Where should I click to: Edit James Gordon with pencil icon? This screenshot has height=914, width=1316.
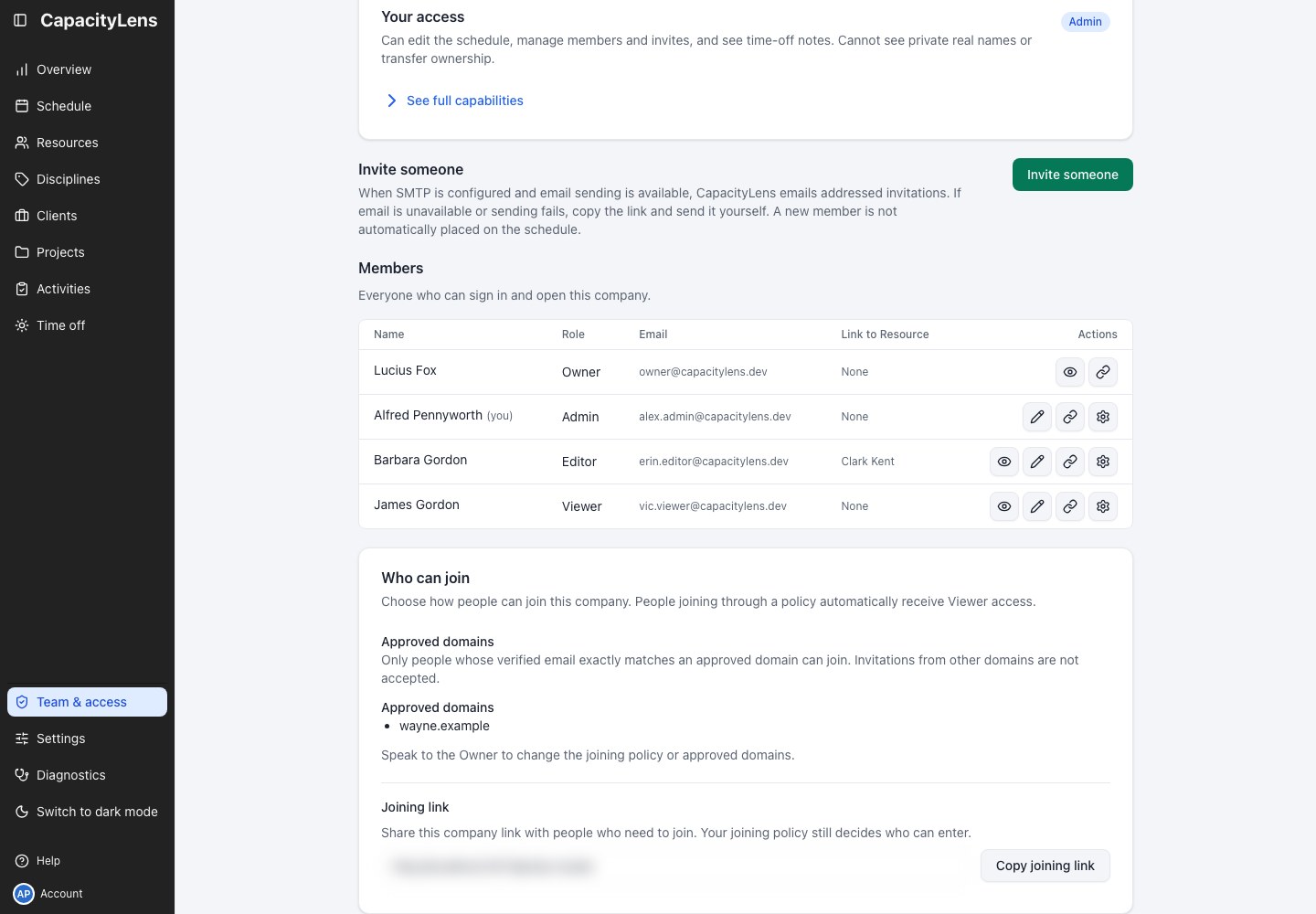[1037, 506]
